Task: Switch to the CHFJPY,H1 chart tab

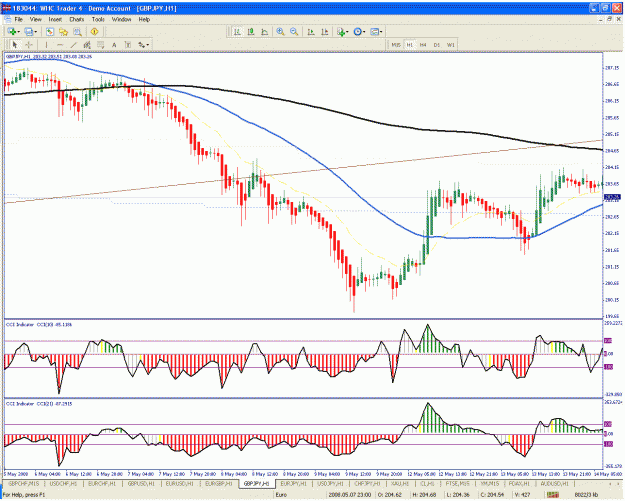Action: click(x=368, y=483)
